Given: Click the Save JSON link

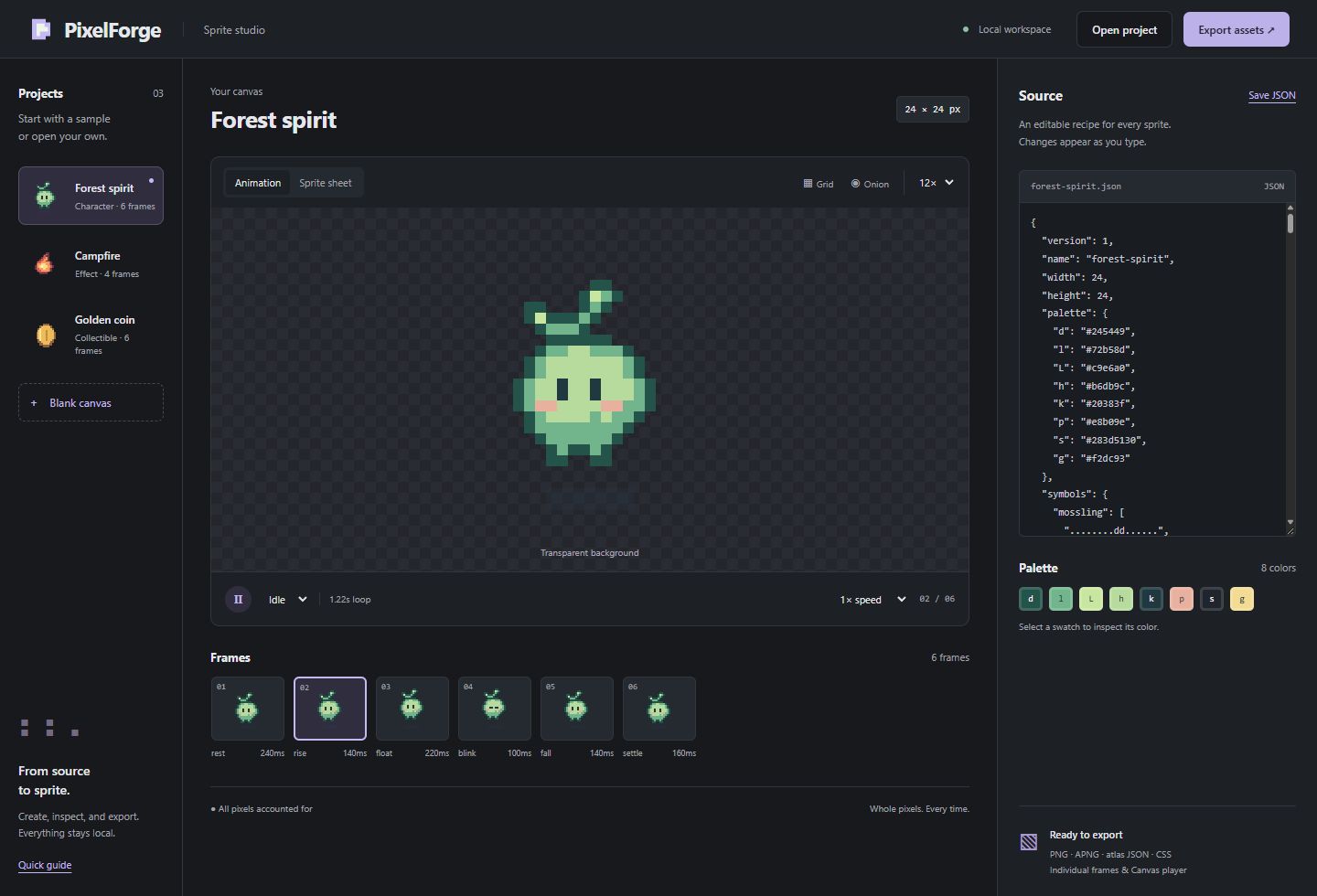Looking at the screenshot, I should click(1272, 95).
